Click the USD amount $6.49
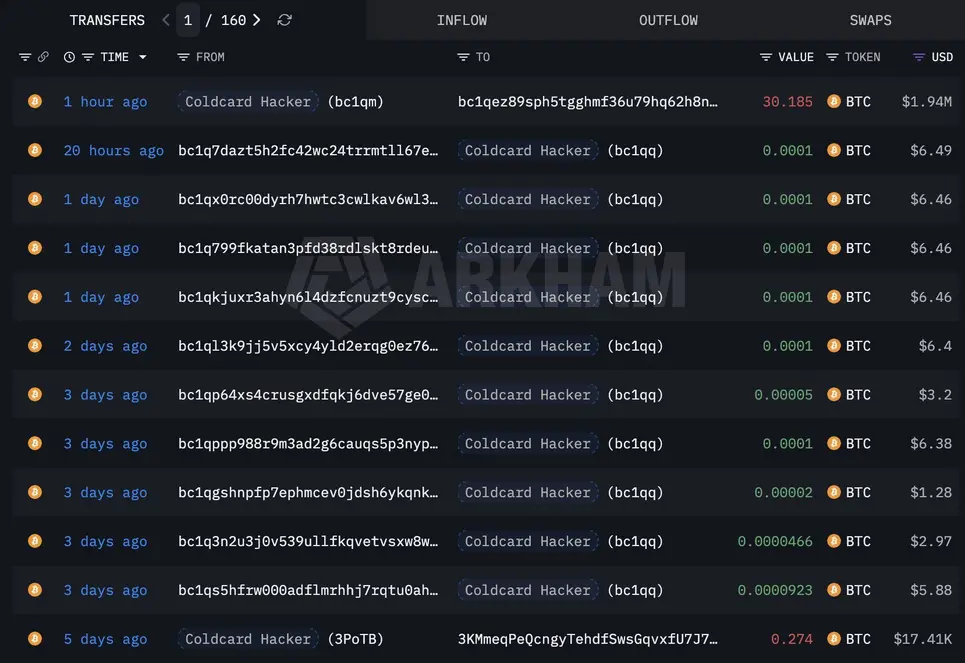 pyautogui.click(x=931, y=150)
